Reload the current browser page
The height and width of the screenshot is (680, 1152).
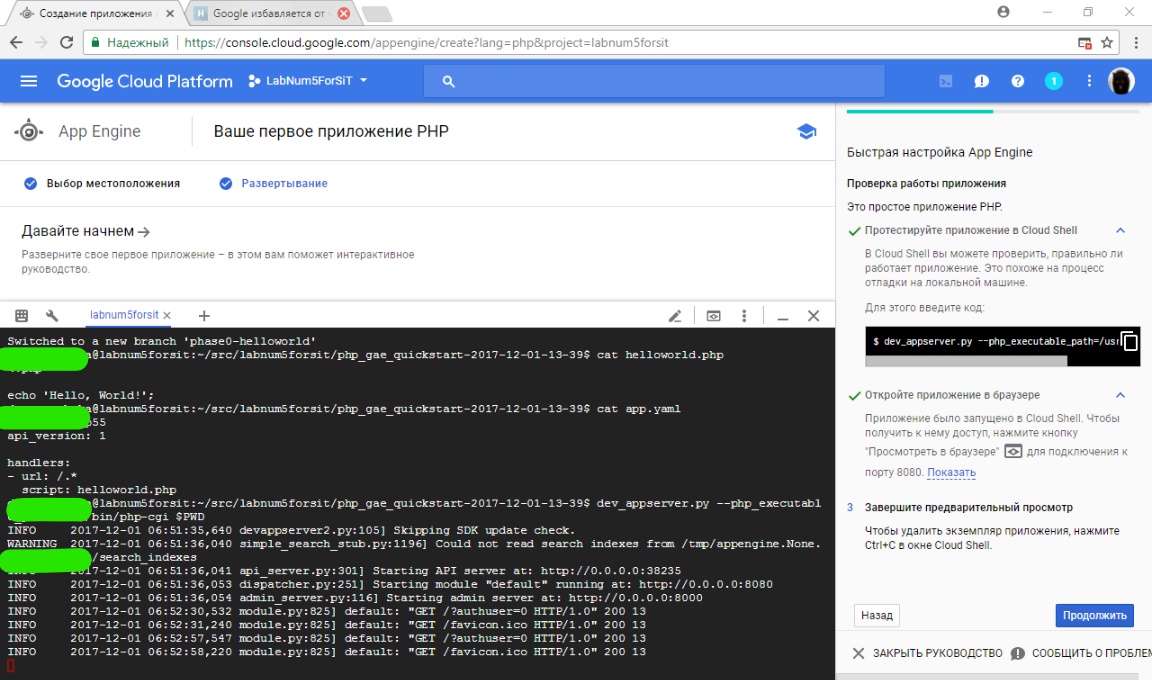click(66, 43)
